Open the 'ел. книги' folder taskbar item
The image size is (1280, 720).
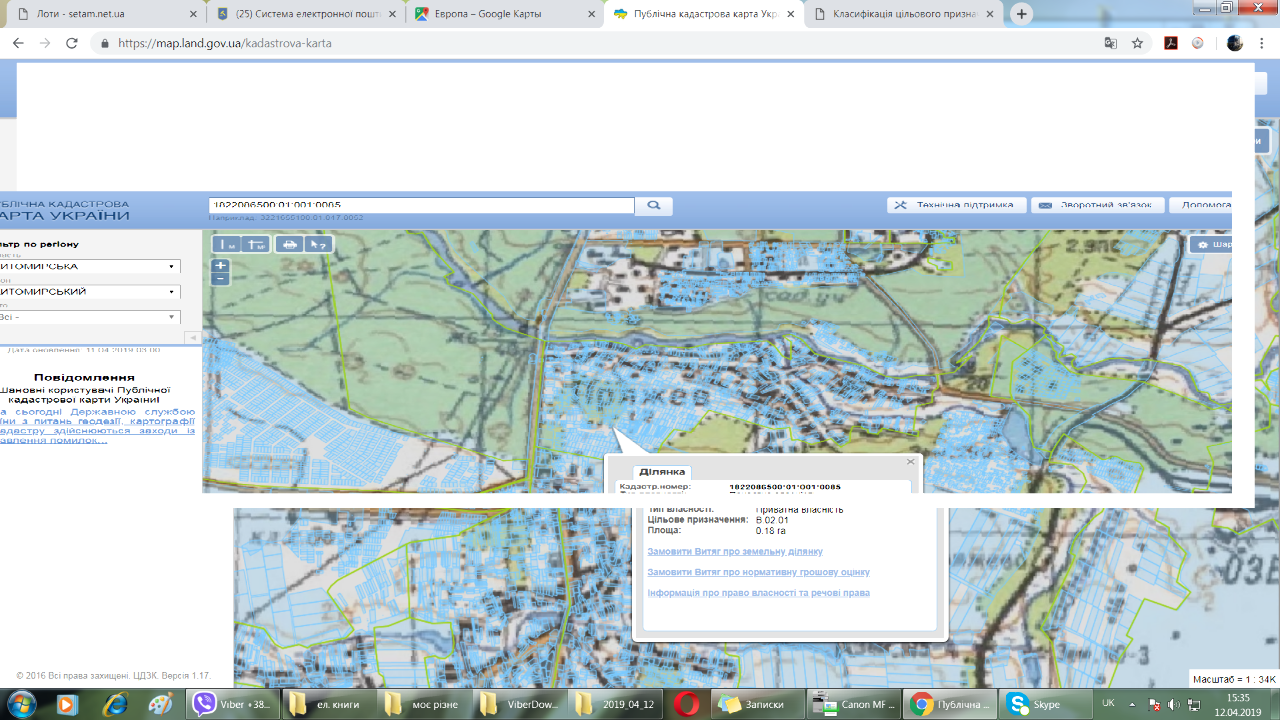pyautogui.click(x=327, y=704)
